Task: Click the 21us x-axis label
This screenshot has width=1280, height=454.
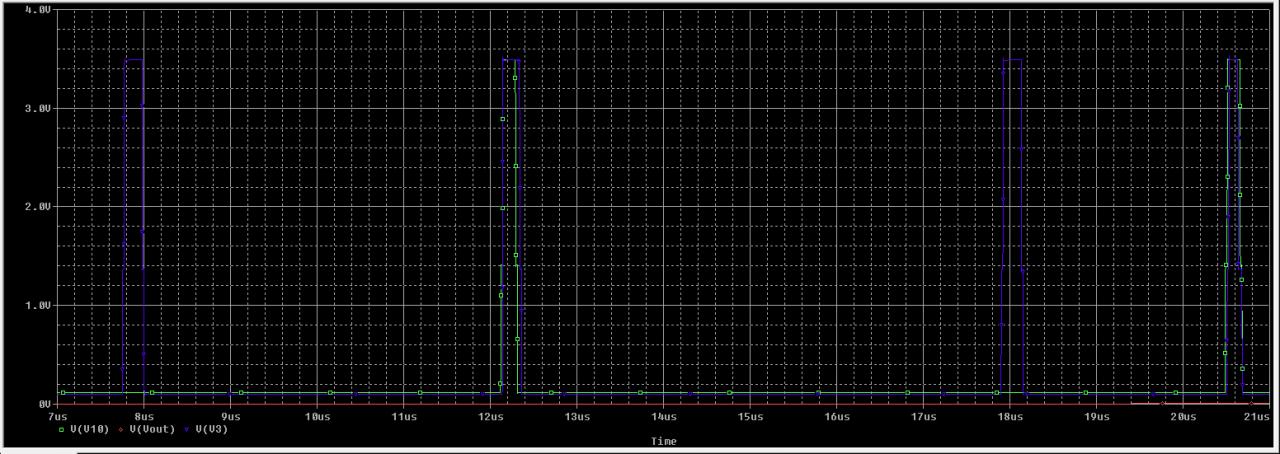Action: (x=1257, y=416)
